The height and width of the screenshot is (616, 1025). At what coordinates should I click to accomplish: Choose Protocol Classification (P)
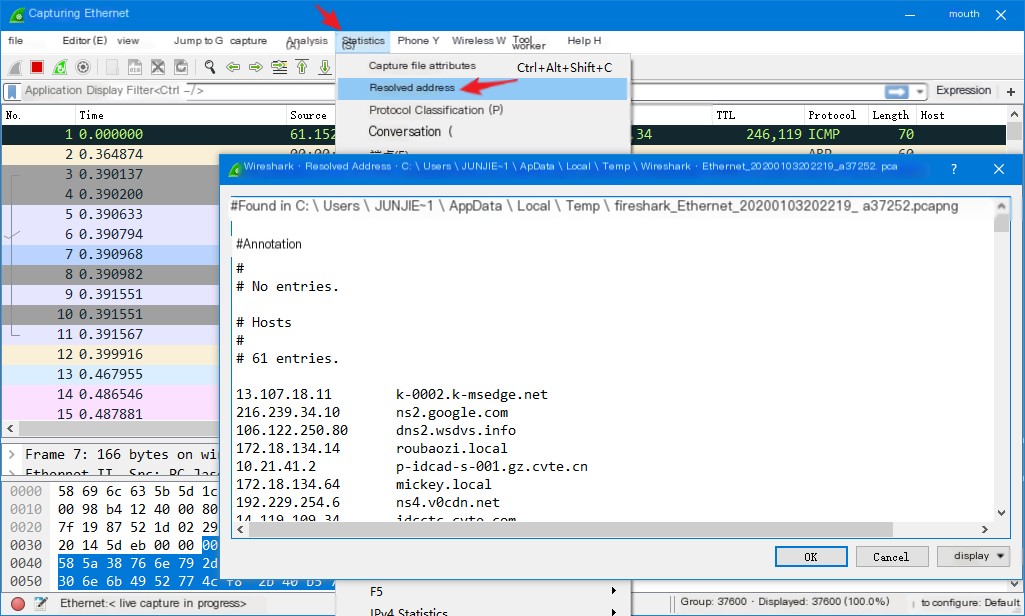484,110
